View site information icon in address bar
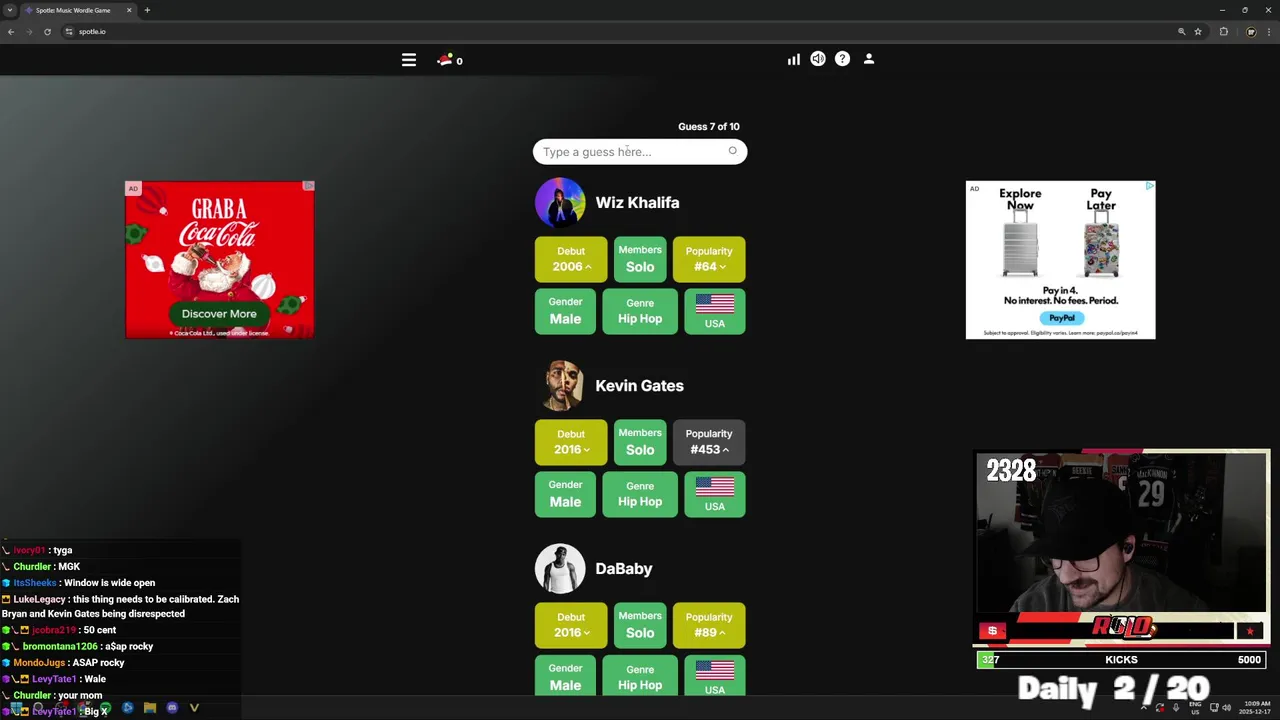This screenshot has width=1280, height=720. [69, 32]
